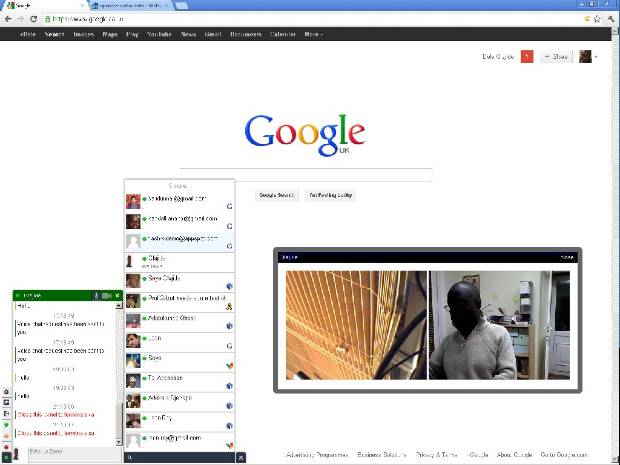Expand the More dropdown in Google bar
Viewport: 620px width, 465px height.
tap(314, 34)
